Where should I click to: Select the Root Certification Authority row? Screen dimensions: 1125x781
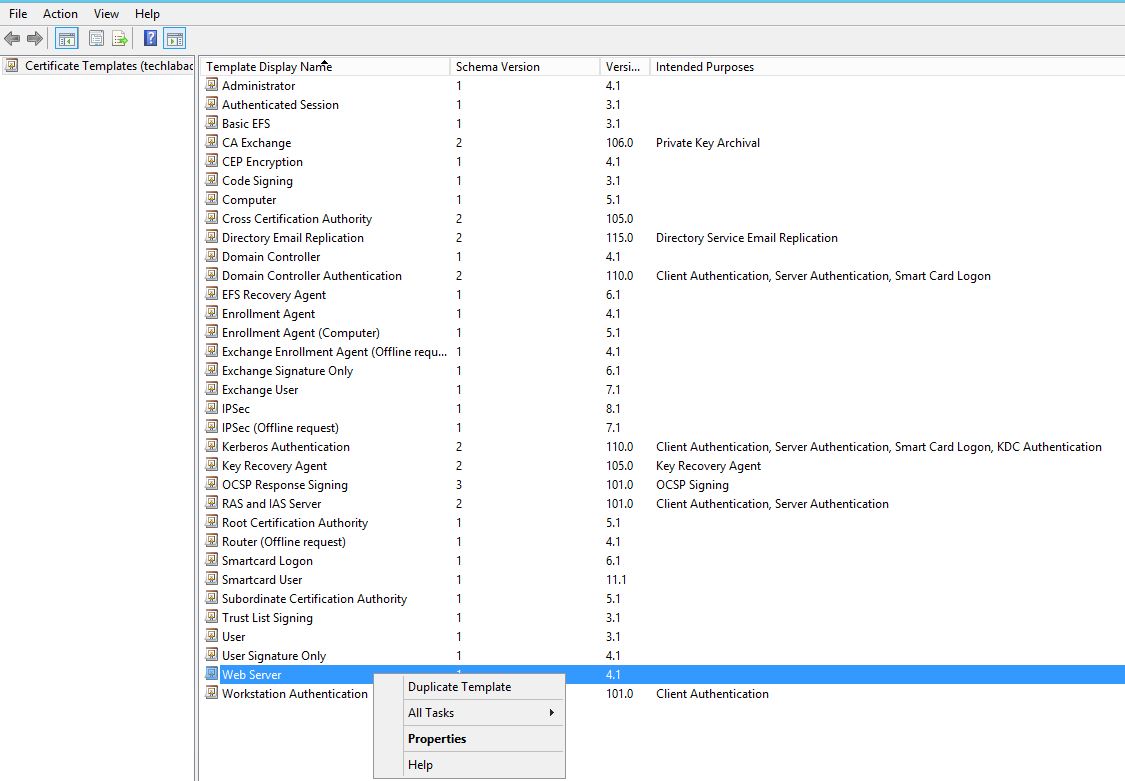662,523
